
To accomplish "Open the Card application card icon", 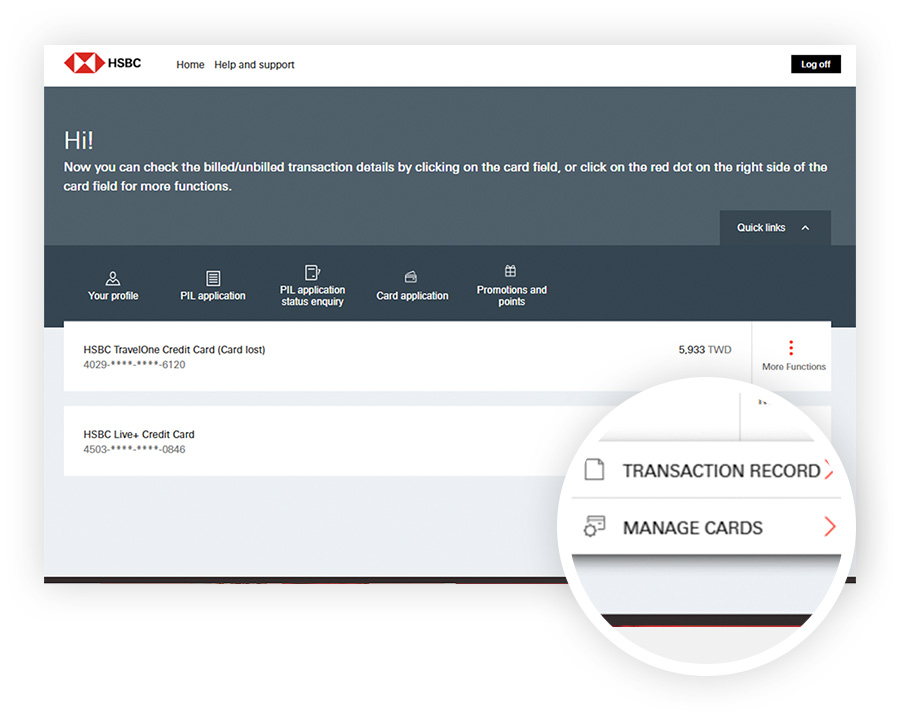I will click(411, 277).
